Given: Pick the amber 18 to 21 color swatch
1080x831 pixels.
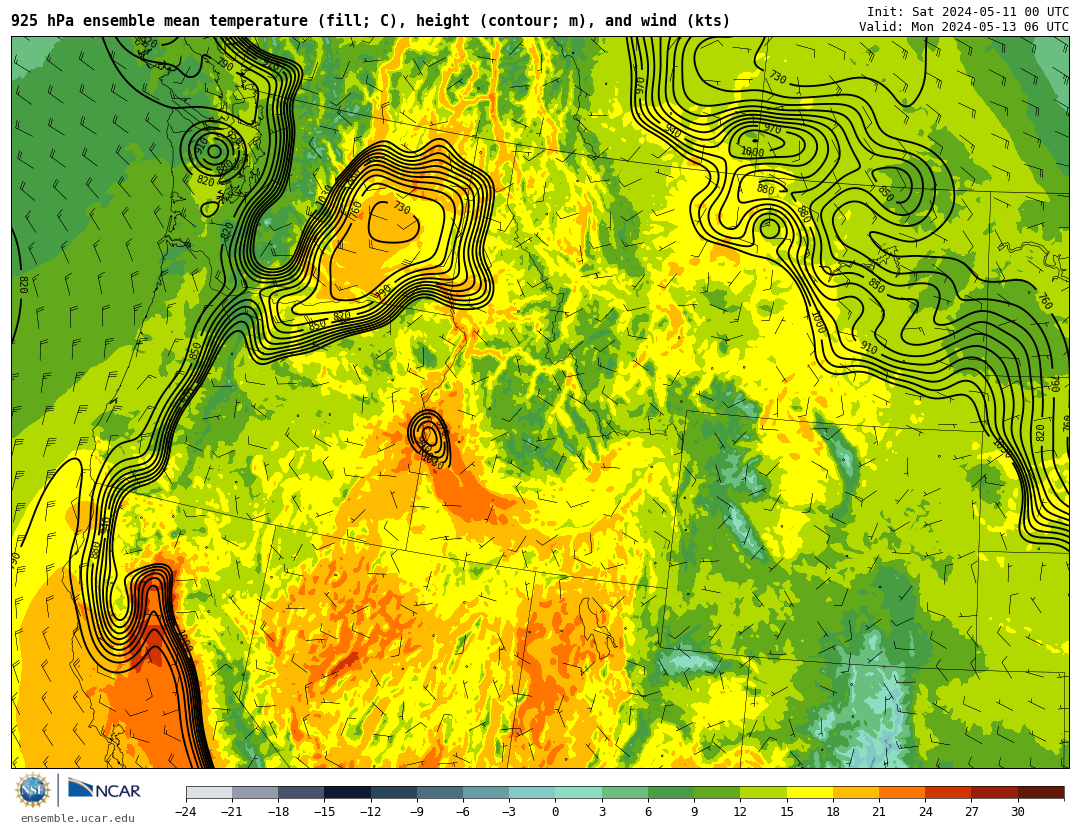Looking at the screenshot, I should coord(855,792).
